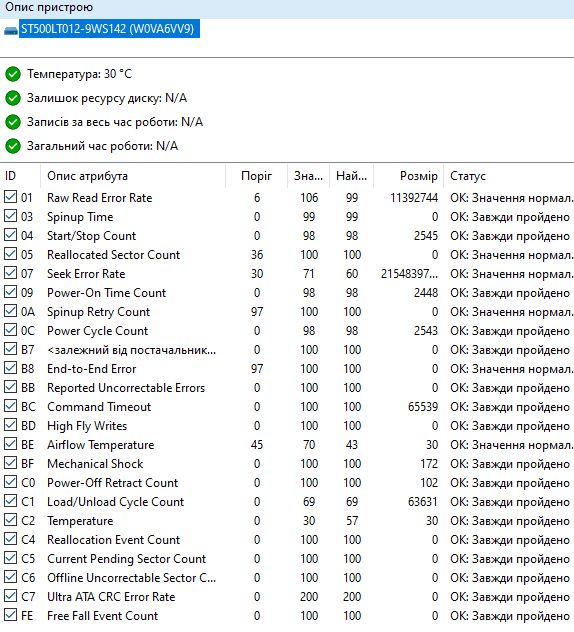Toggle the 09 Power-On Time Count checkbox

pos(10,292)
